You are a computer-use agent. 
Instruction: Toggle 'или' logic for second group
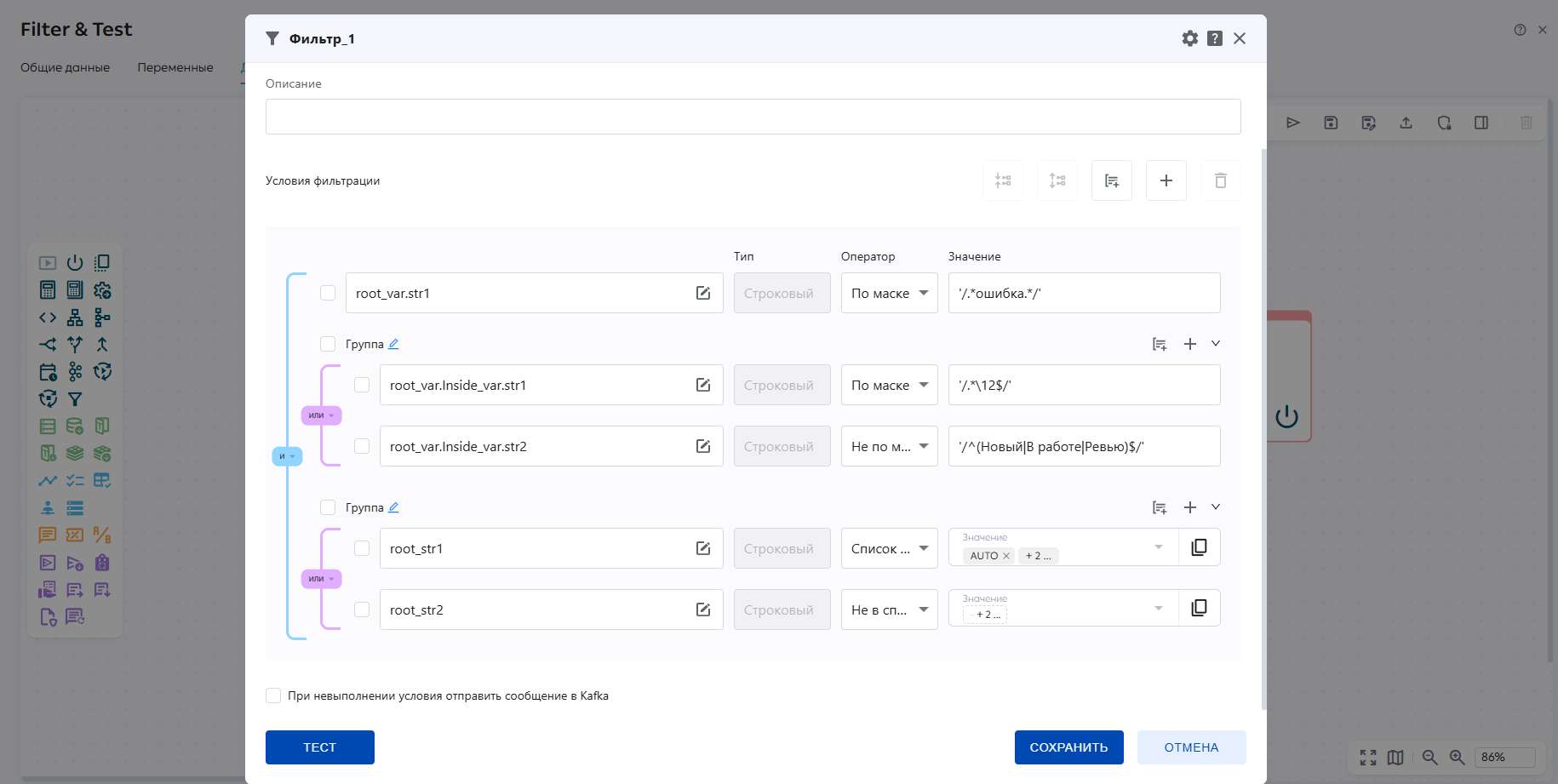[321, 579]
